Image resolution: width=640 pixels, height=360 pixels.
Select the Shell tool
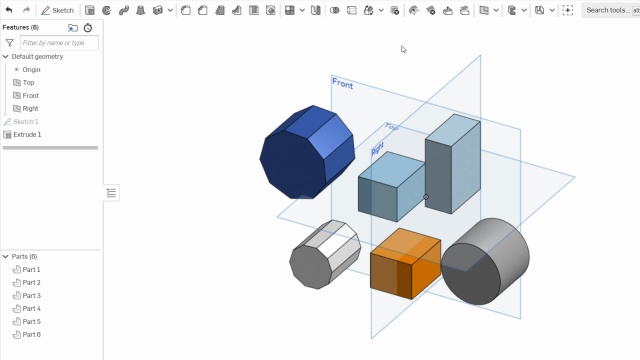click(253, 10)
